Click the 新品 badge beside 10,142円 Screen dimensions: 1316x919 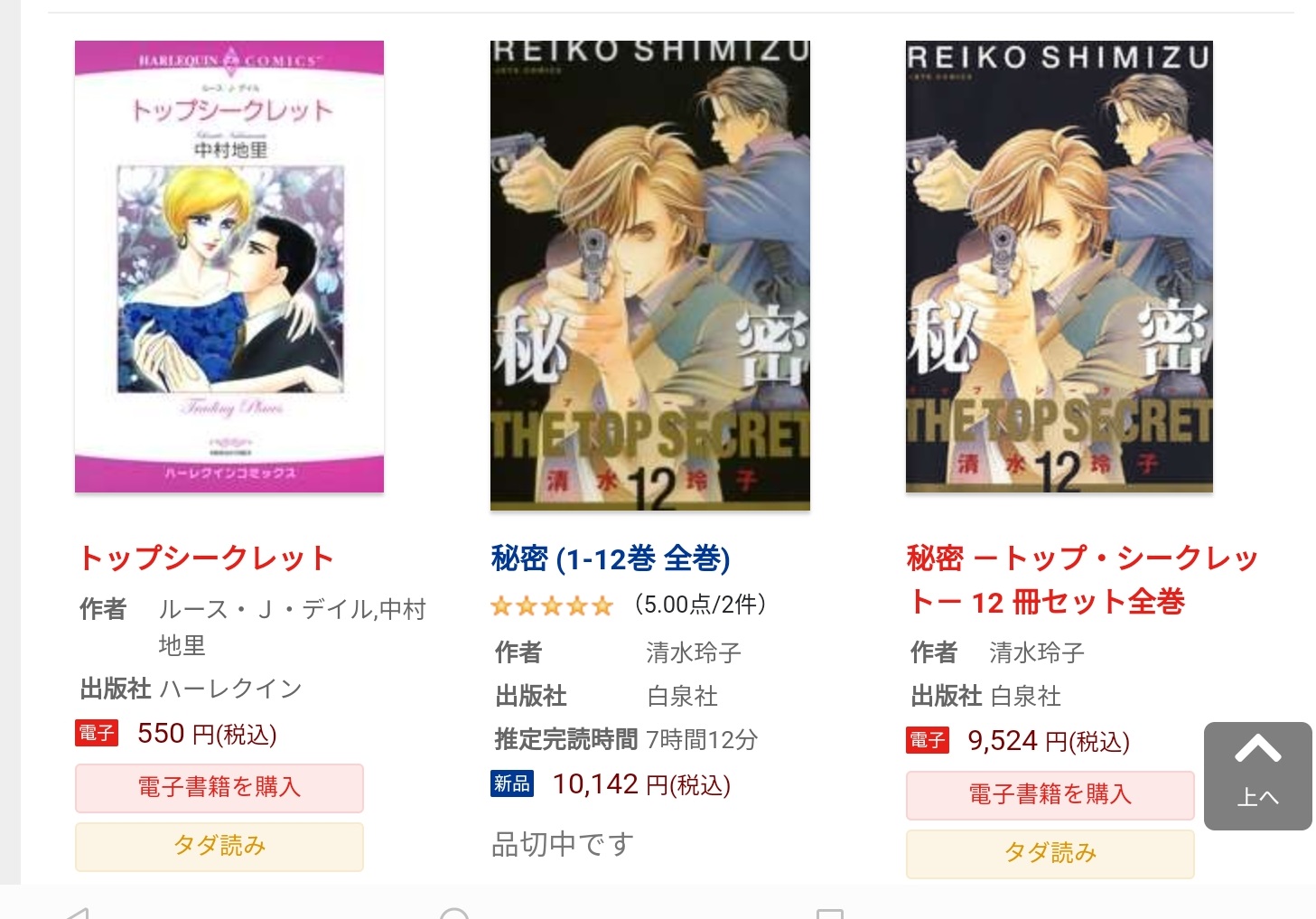(x=512, y=783)
